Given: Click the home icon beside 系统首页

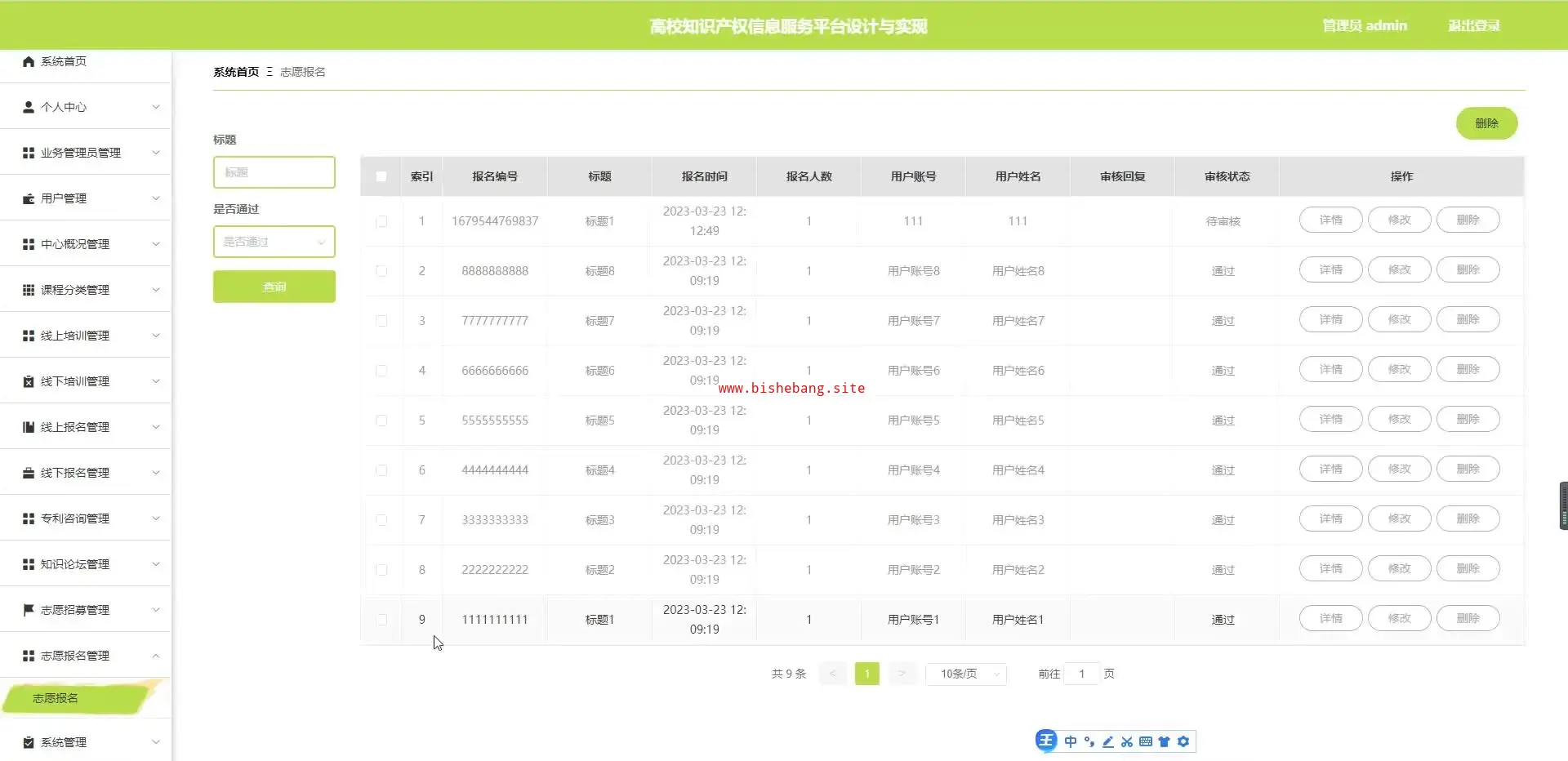Looking at the screenshot, I should [29, 61].
